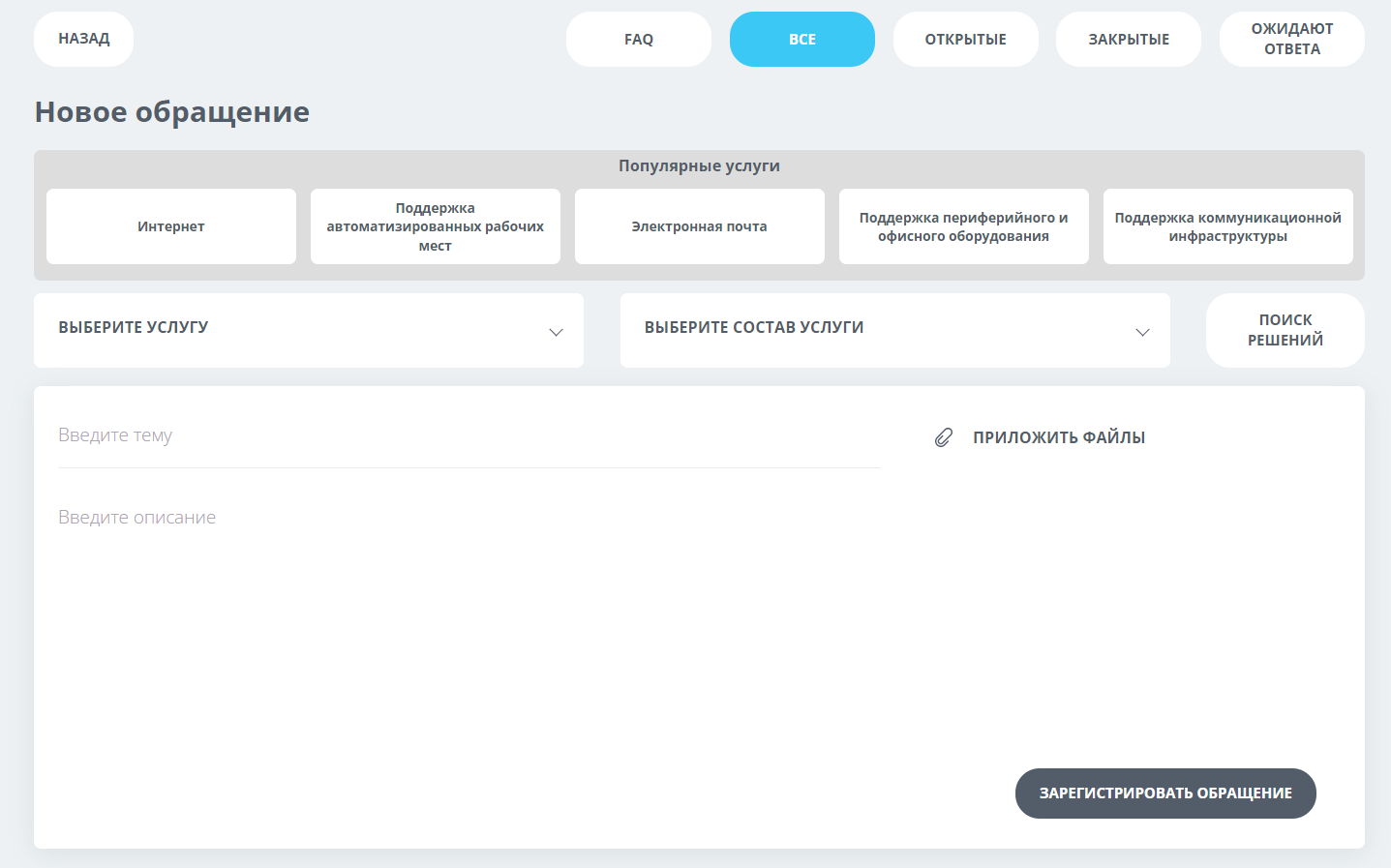Screen dimensions: 1391x868
Task: Expand the ВЫБЕРИТЕ СОСТАВ УСЛУГИ dropdown
Action: (895, 330)
